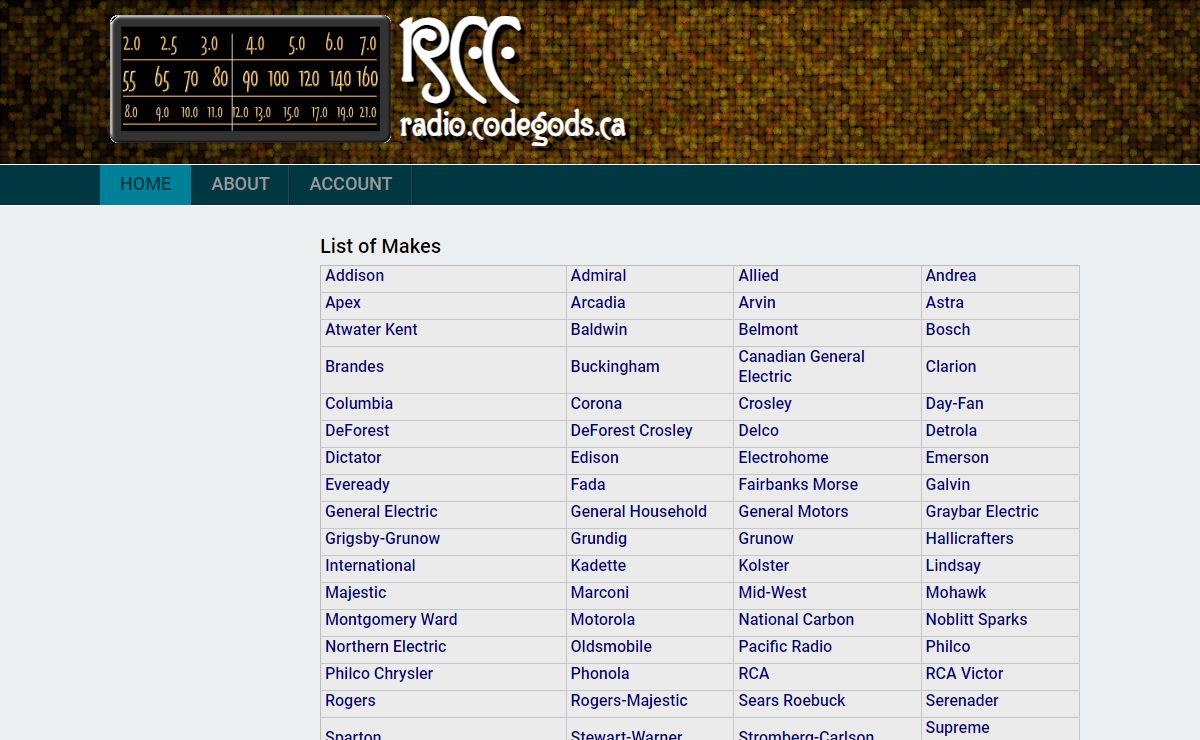Select the Baldwin make link
The width and height of the screenshot is (1200, 740).
(x=599, y=330)
